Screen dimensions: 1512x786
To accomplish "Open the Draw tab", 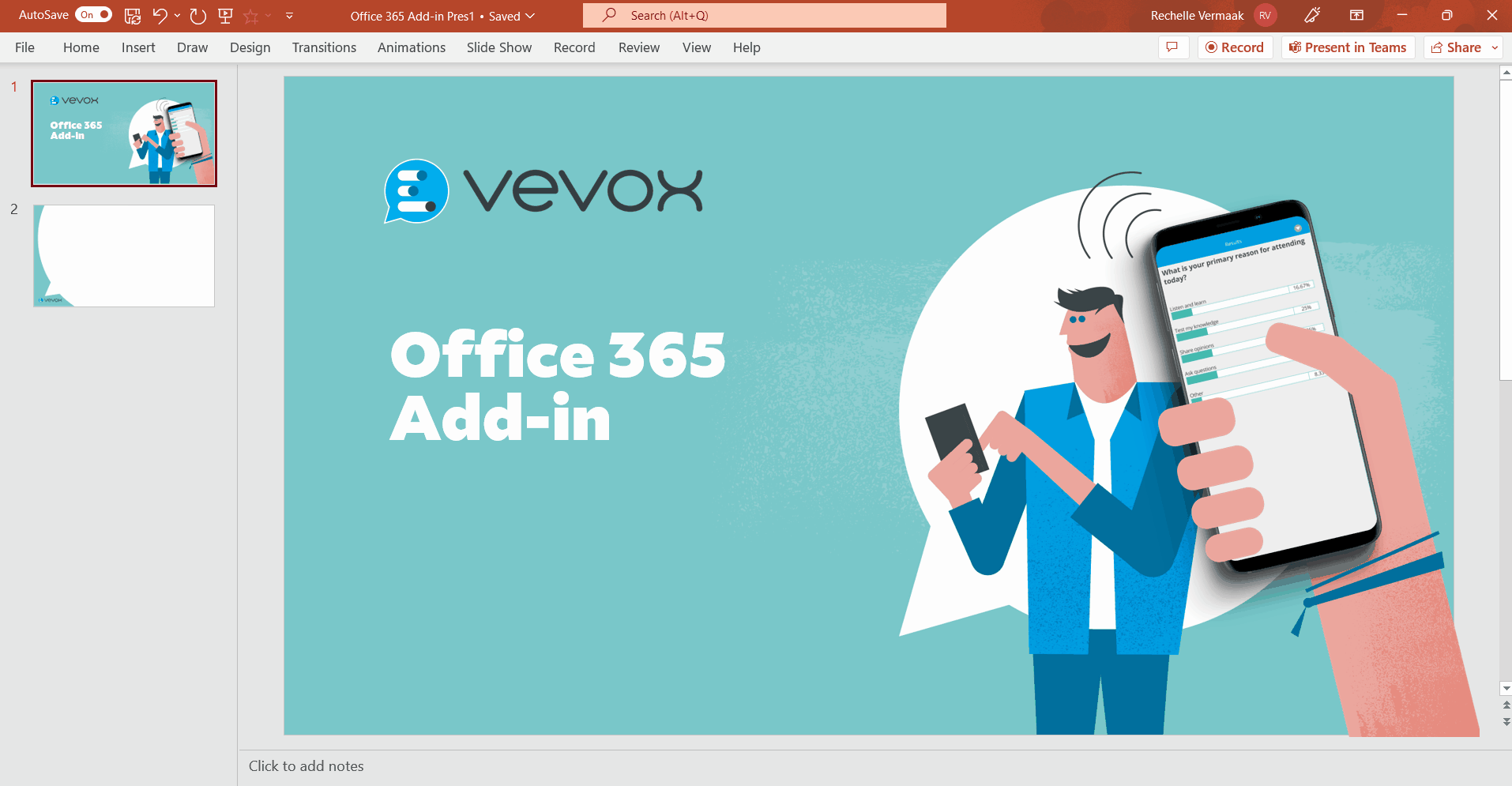I will pos(192,47).
